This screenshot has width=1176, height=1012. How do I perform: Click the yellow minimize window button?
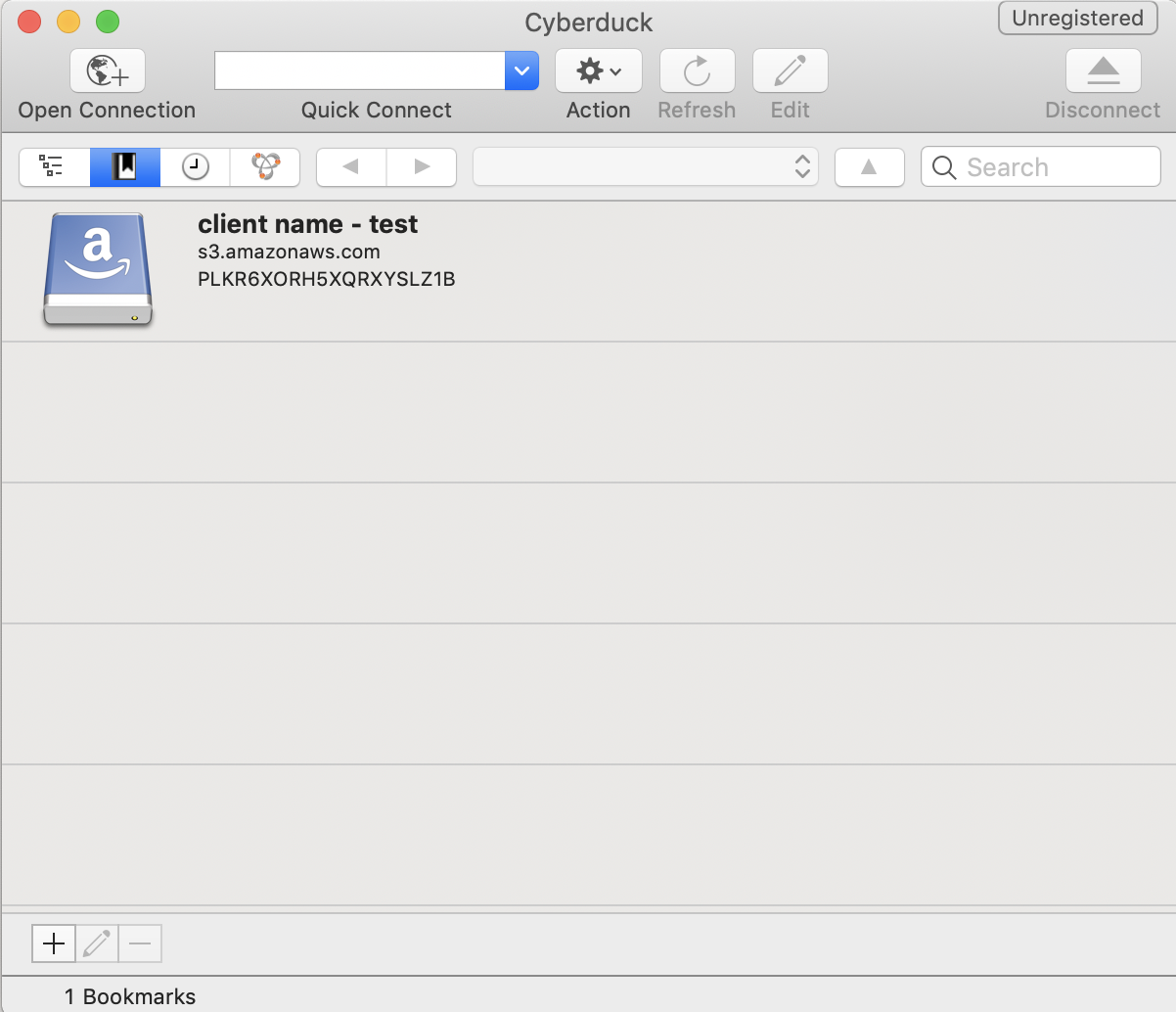(x=68, y=22)
